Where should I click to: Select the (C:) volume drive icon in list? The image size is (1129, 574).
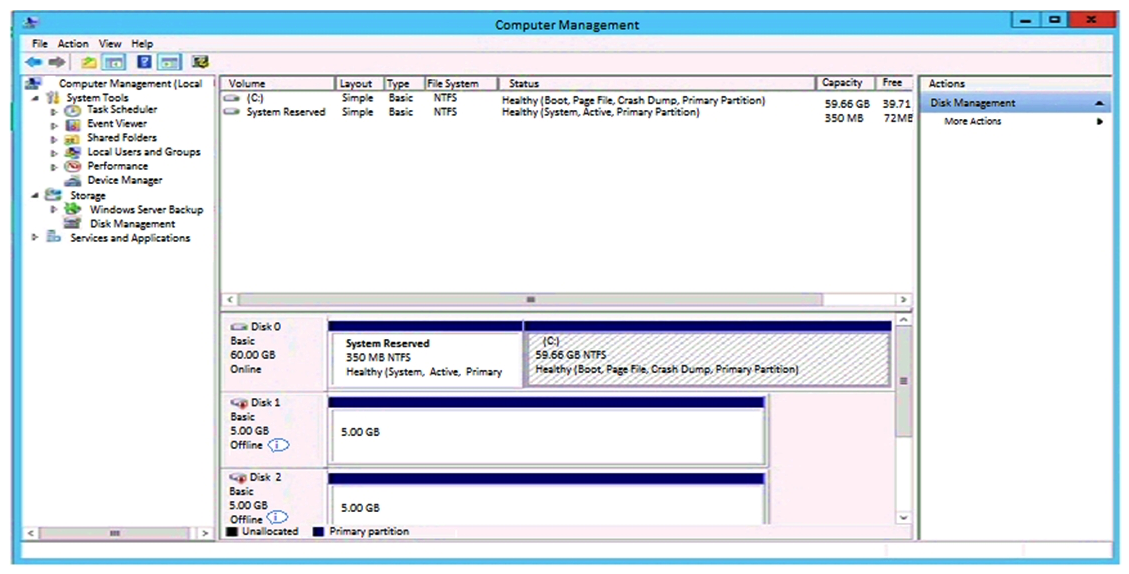pyautogui.click(x=232, y=98)
